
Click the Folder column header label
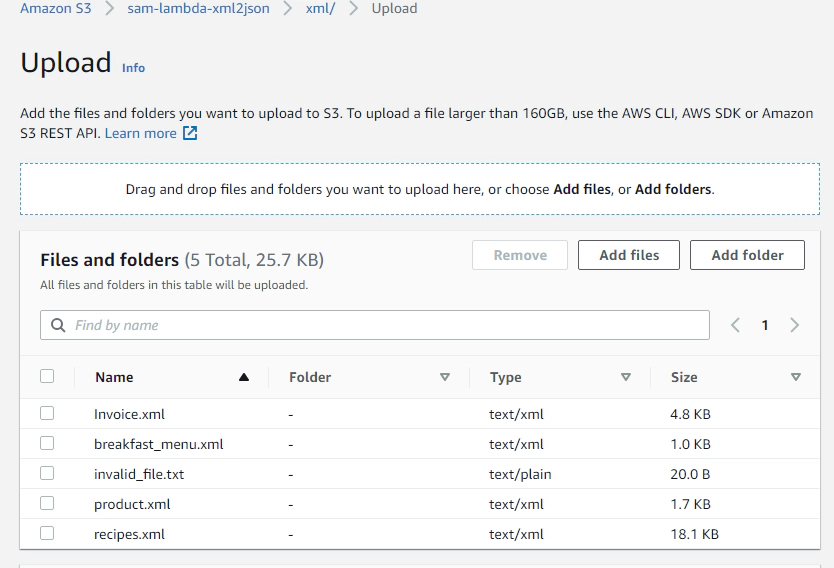click(x=310, y=377)
